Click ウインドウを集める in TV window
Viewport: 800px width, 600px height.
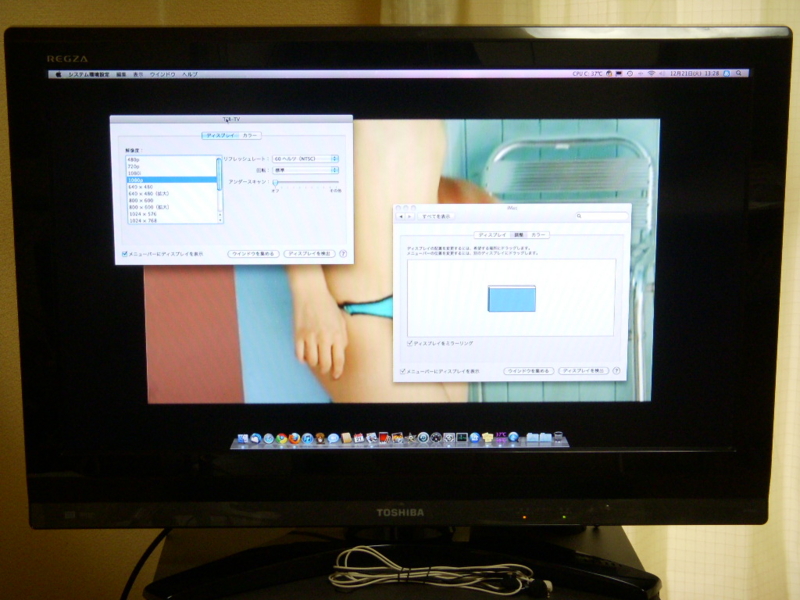pyautogui.click(x=253, y=254)
